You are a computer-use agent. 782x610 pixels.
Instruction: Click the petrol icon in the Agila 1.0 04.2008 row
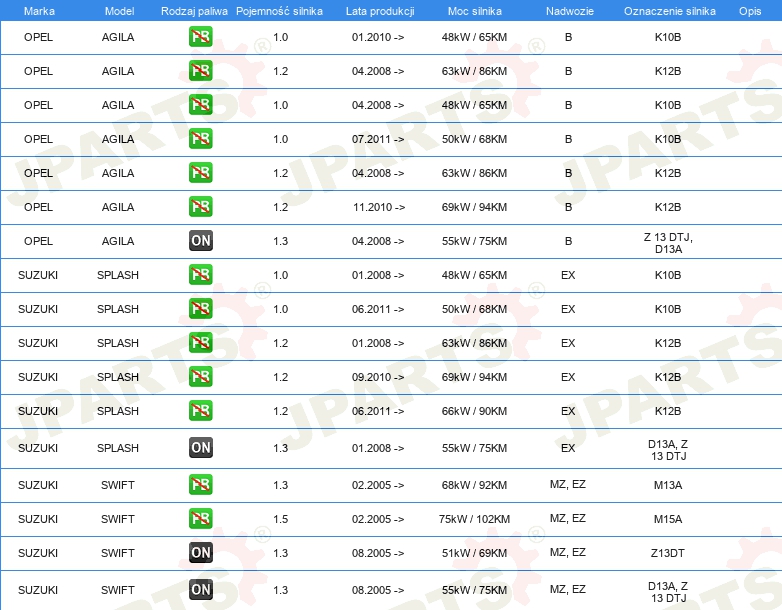click(x=200, y=105)
